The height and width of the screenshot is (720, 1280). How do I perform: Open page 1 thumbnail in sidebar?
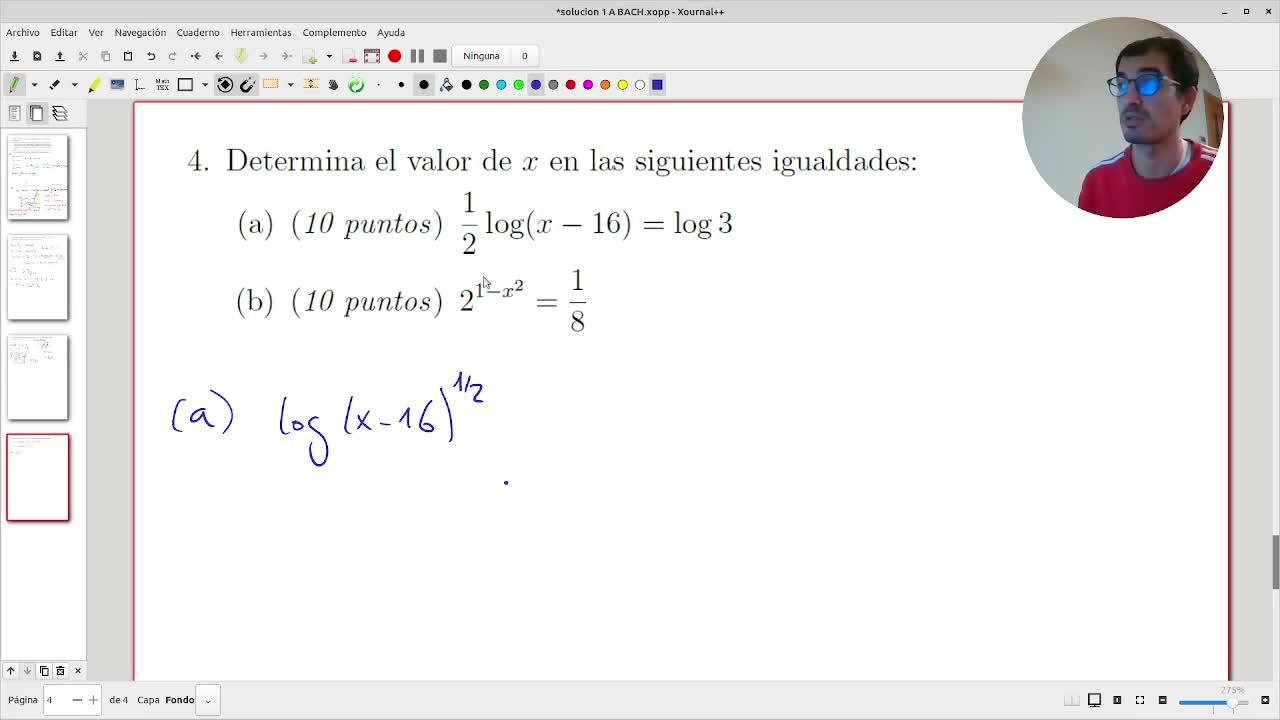(x=38, y=177)
